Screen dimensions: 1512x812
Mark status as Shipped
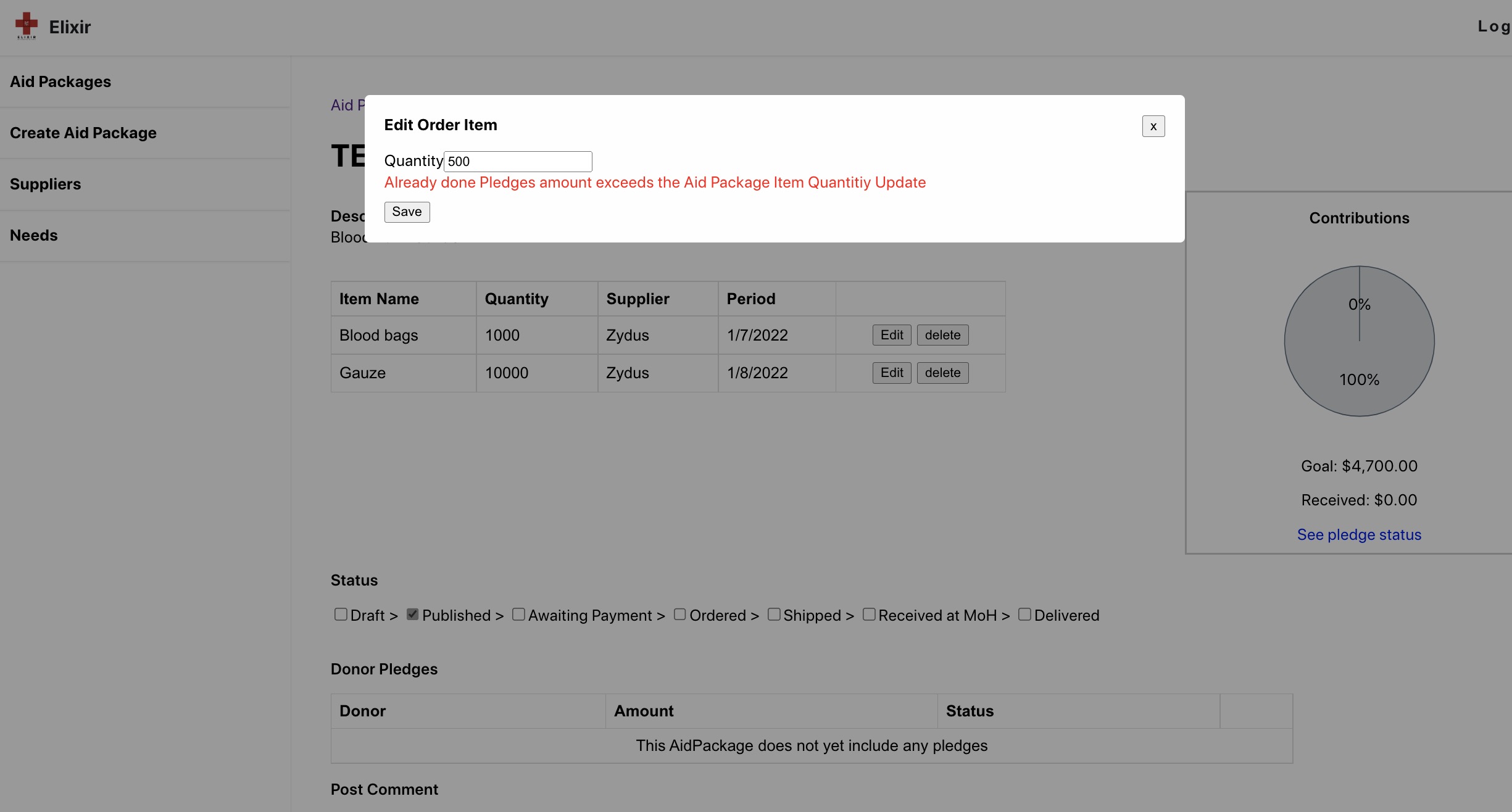pyautogui.click(x=774, y=615)
